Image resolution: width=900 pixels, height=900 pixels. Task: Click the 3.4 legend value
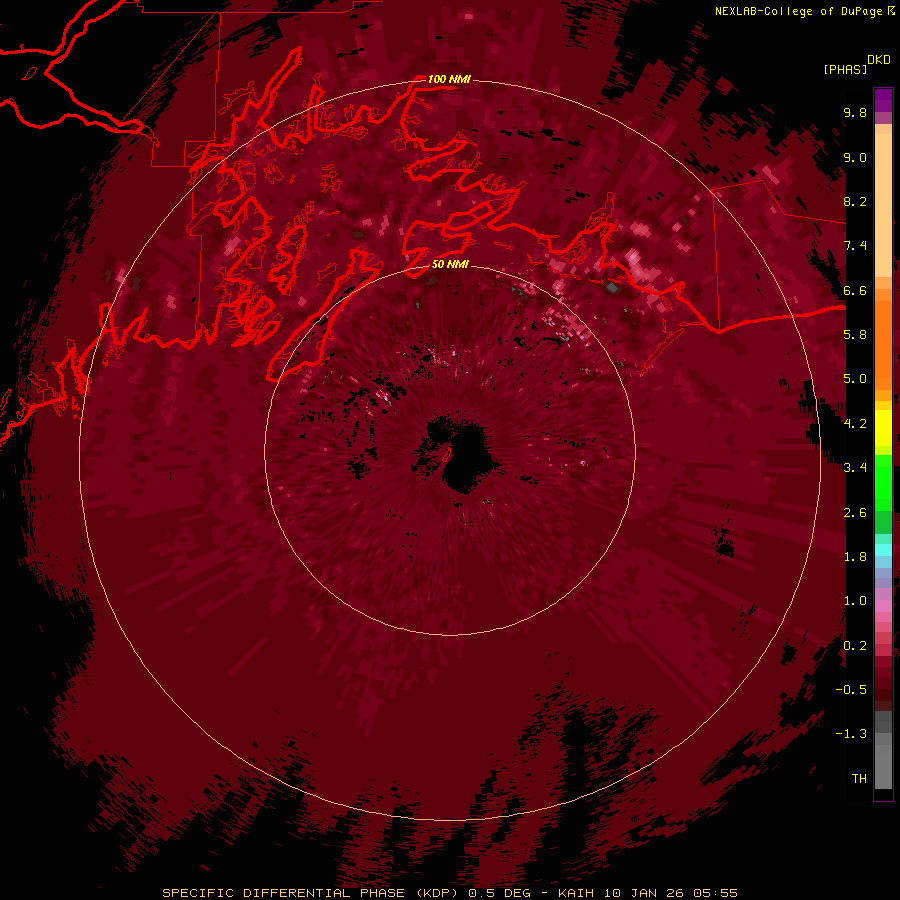pyautogui.click(x=855, y=468)
